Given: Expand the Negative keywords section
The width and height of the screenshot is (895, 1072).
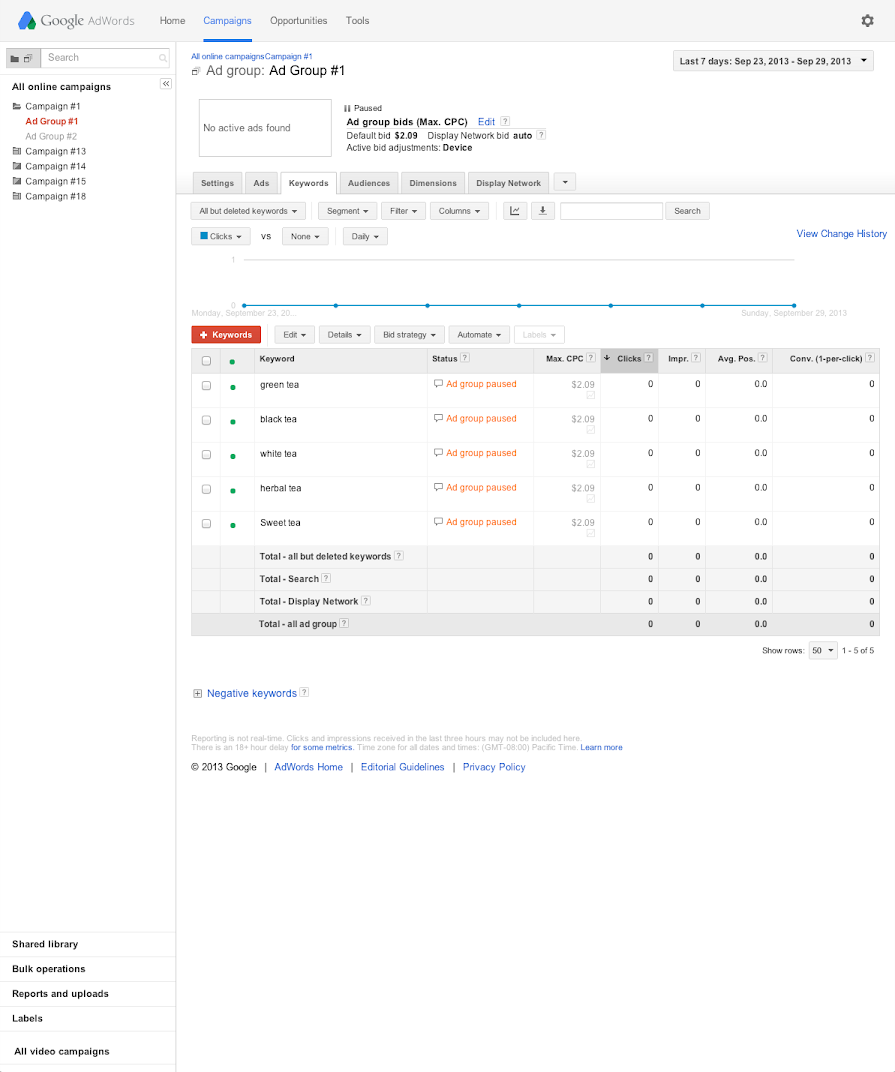Looking at the screenshot, I should [197, 692].
